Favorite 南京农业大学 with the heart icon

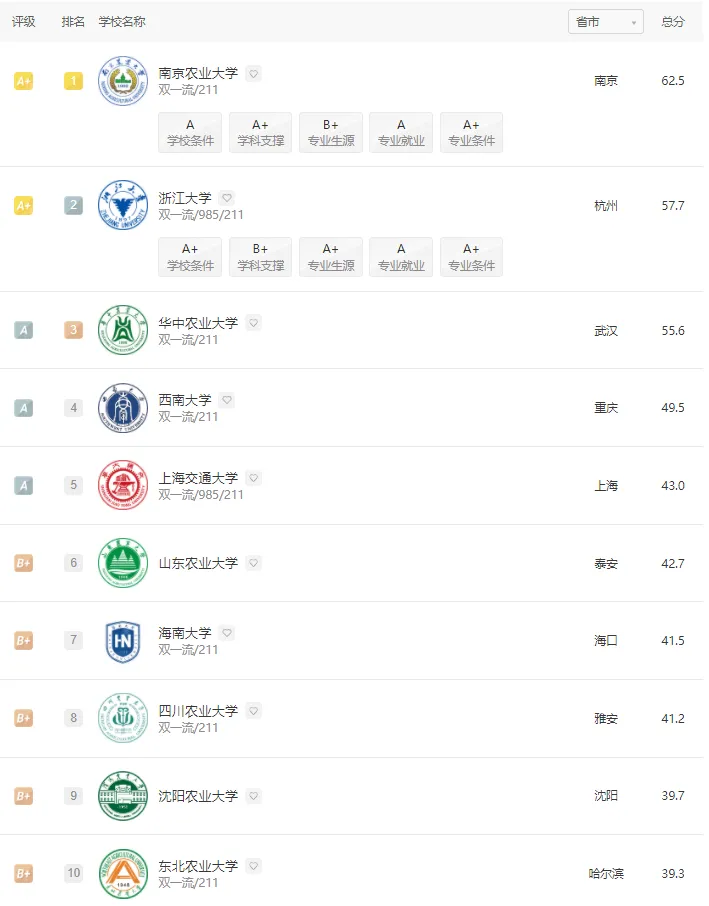click(x=254, y=74)
